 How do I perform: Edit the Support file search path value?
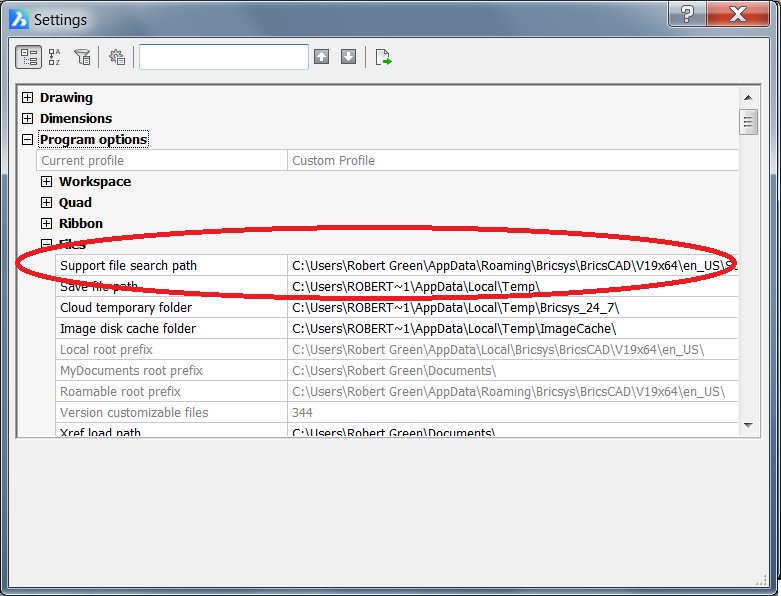pos(513,265)
